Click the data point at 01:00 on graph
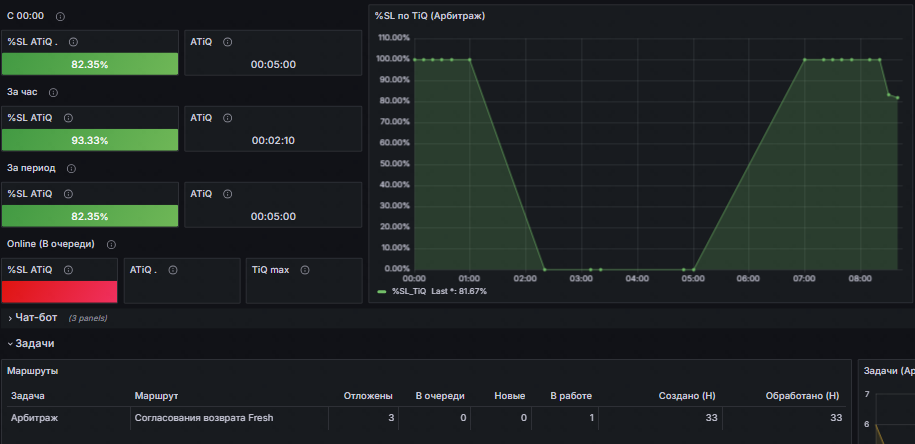 (469, 60)
